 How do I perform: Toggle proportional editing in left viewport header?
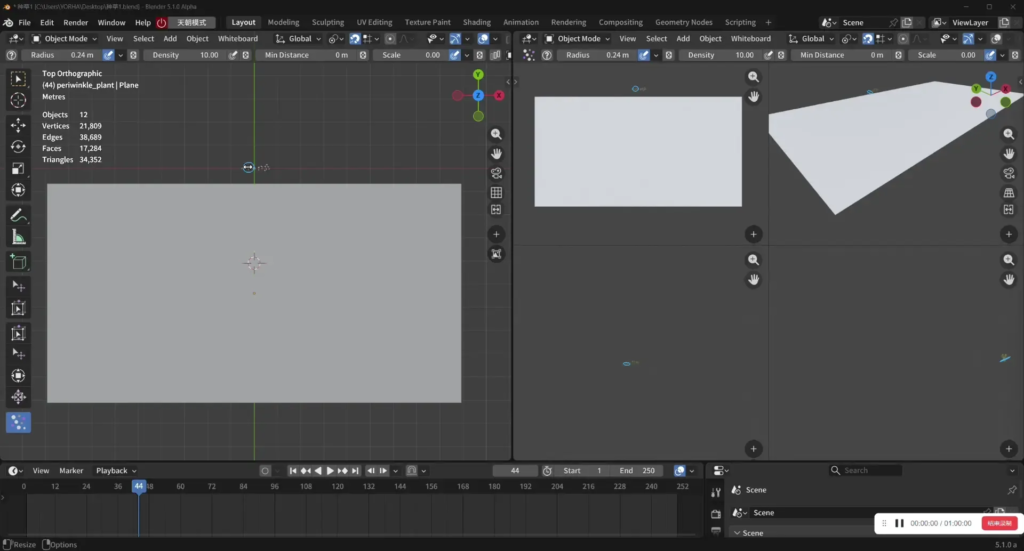click(x=390, y=39)
